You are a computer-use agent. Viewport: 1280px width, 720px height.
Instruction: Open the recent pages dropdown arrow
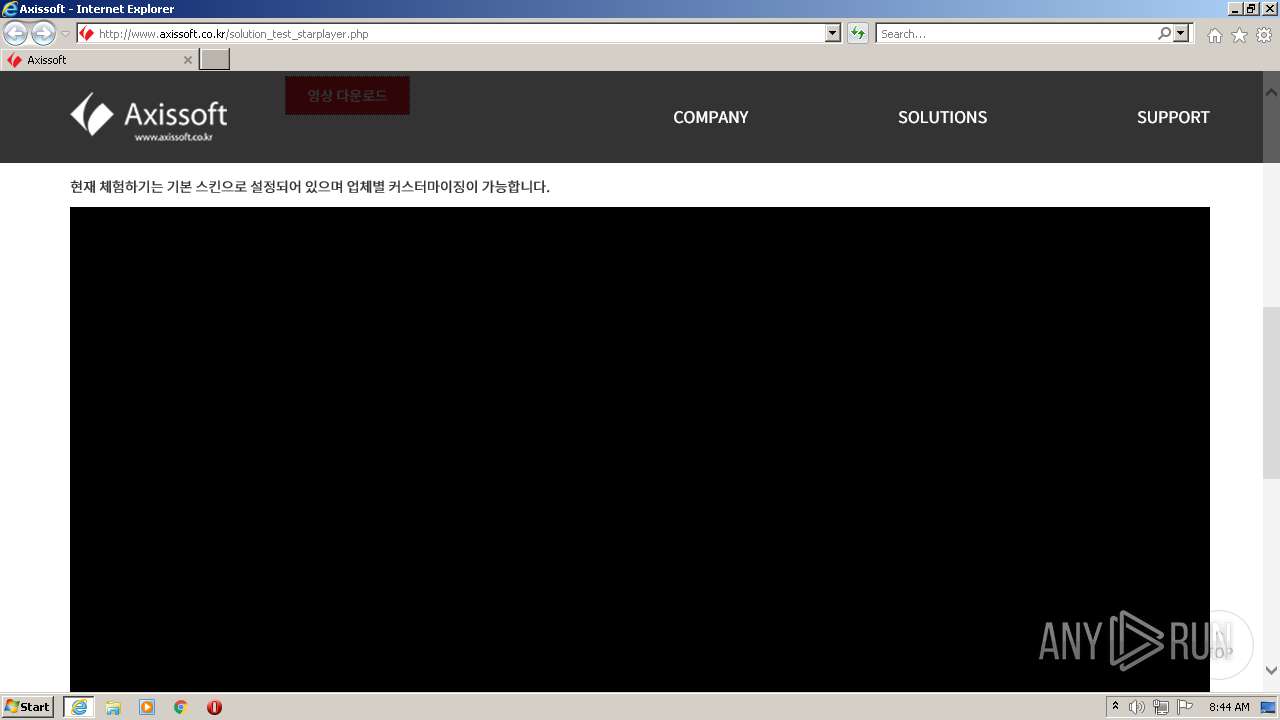tap(65, 34)
